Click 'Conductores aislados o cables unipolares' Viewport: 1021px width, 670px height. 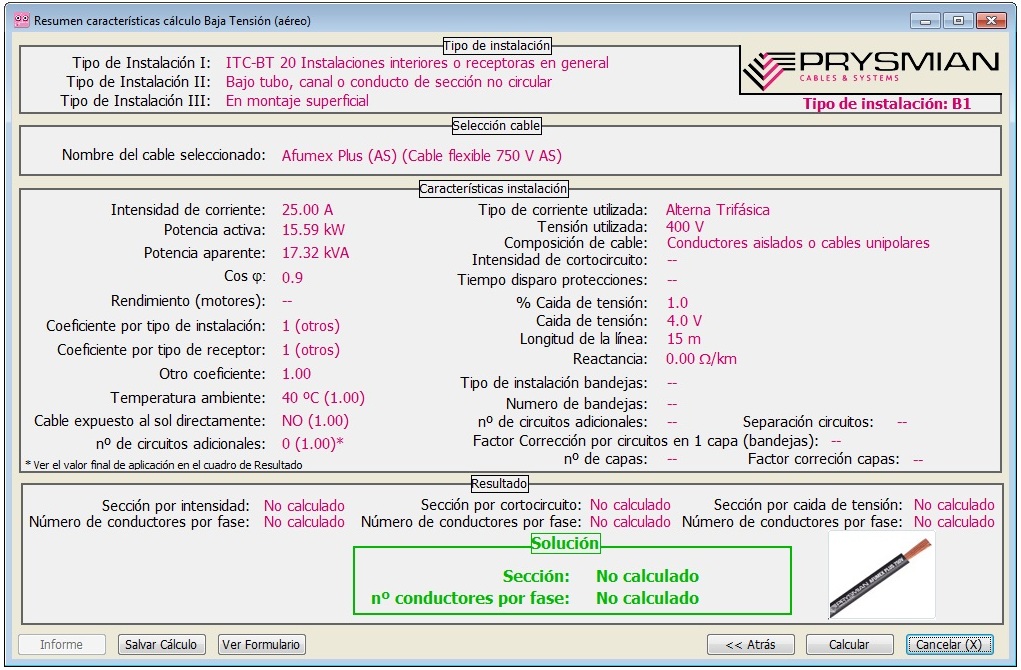798,243
